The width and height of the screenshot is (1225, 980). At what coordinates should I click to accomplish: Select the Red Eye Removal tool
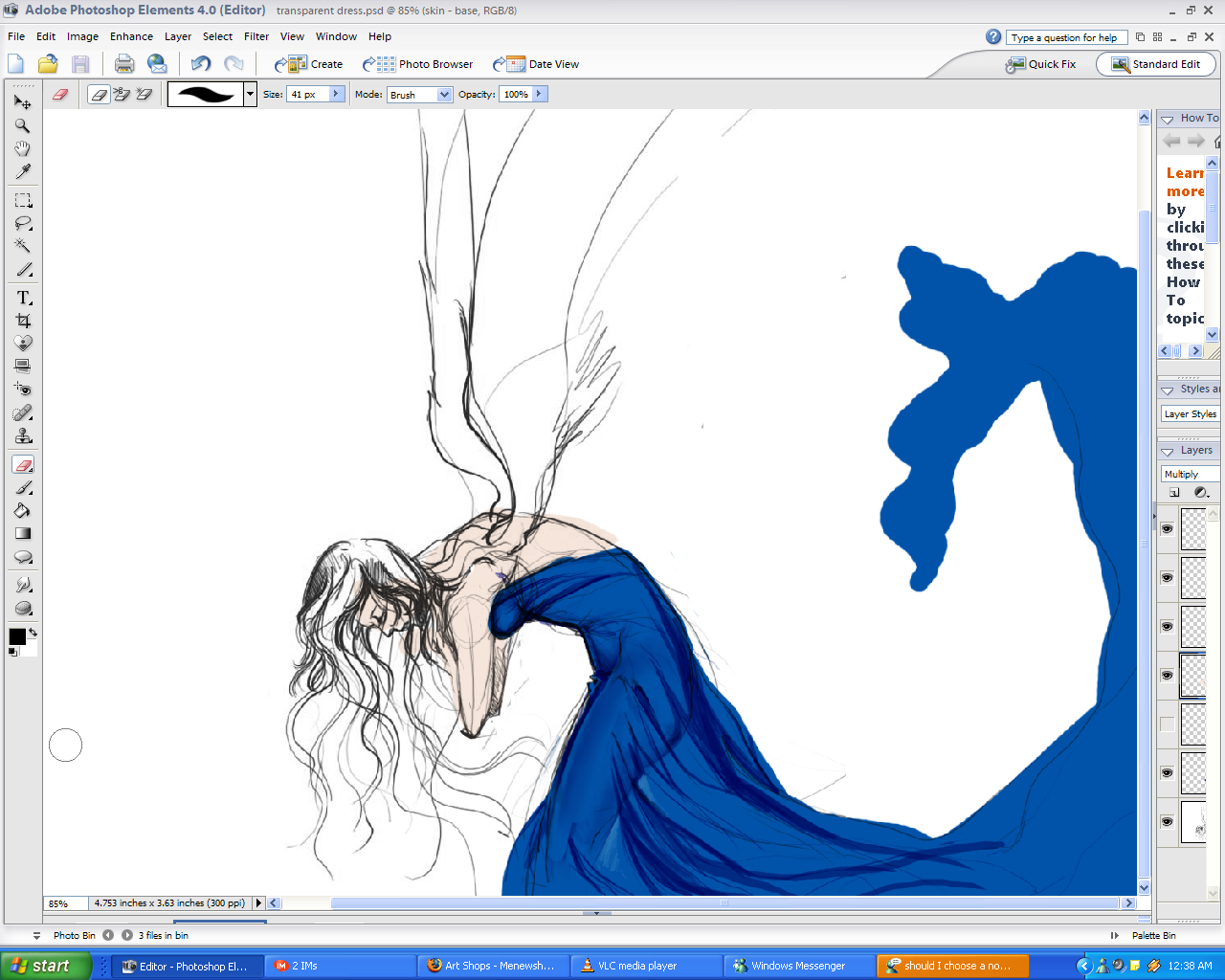pos(23,390)
